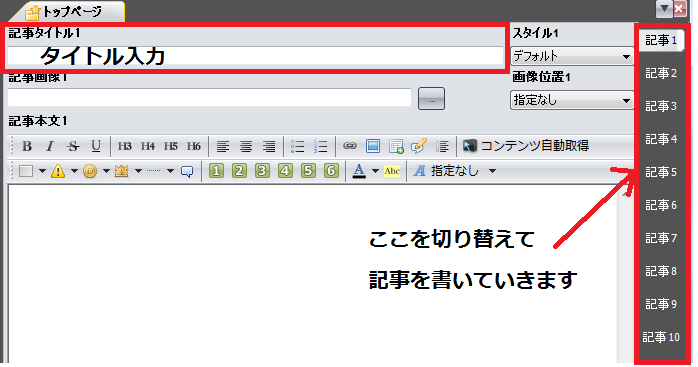Switch to the 記事5 tab
The width and height of the screenshot is (698, 367).
click(x=661, y=172)
